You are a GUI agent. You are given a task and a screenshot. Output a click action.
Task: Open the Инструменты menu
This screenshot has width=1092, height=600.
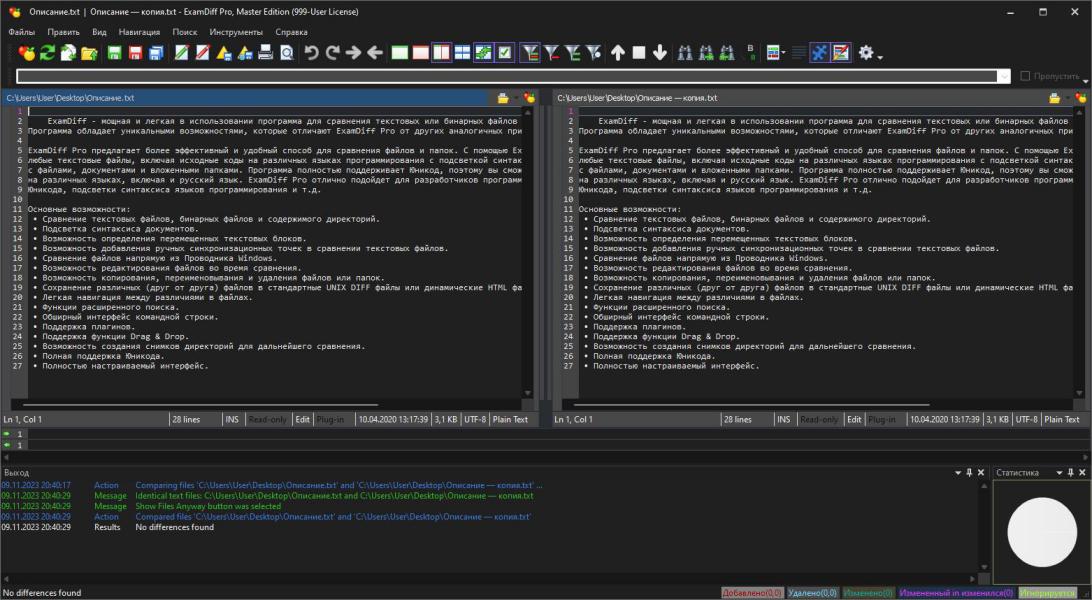pos(236,32)
